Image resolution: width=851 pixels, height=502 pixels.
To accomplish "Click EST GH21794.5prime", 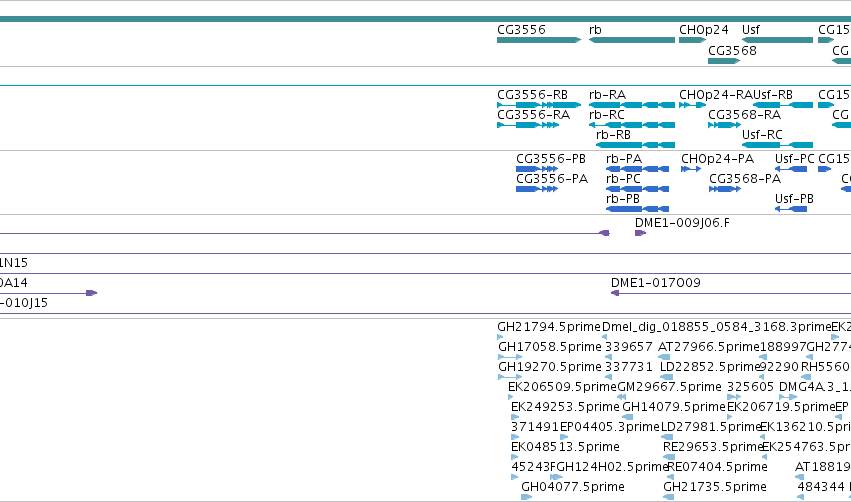I will coord(500,337).
